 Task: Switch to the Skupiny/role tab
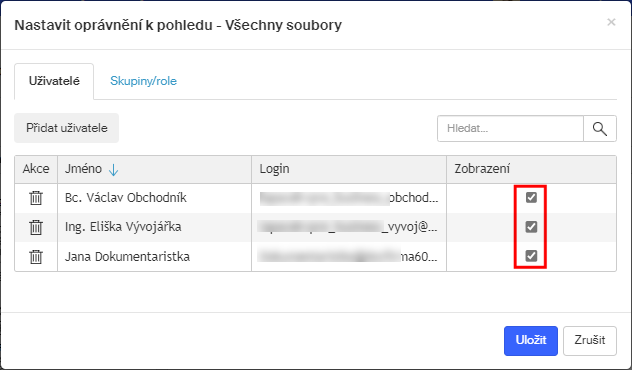tap(143, 81)
